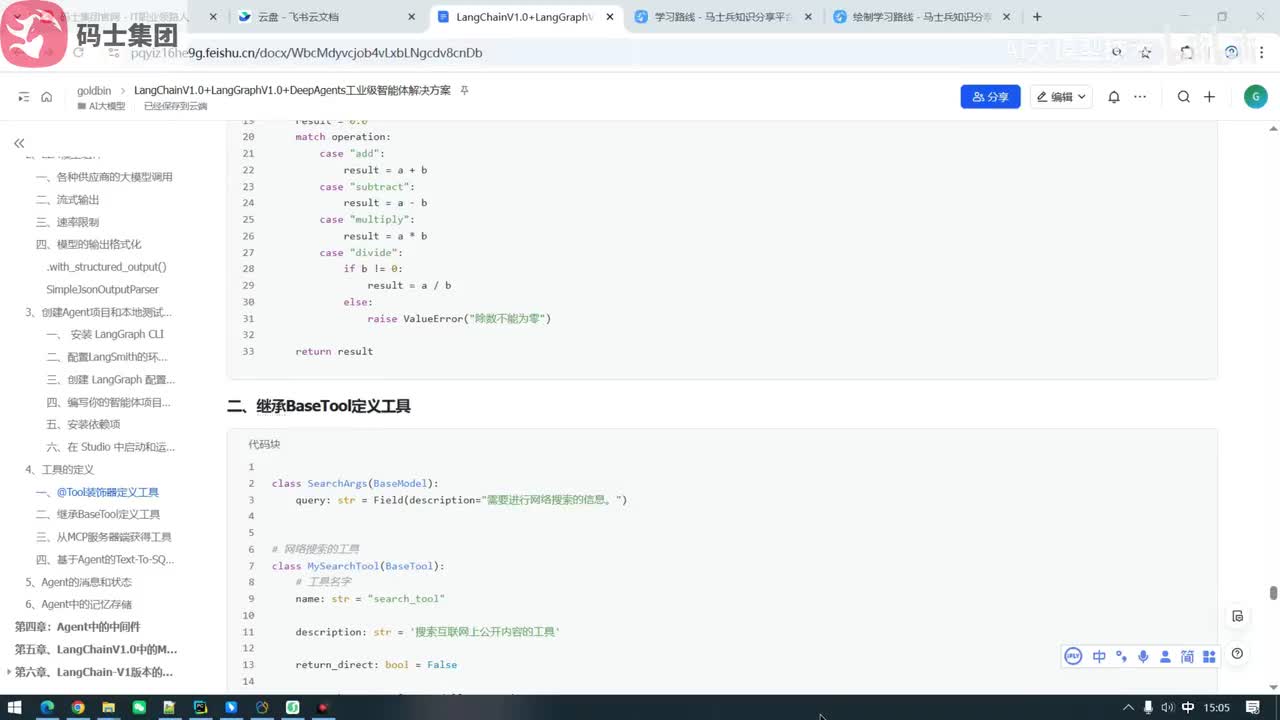Expand 第六章 LangChain-V1 chapter arrow

[8, 672]
